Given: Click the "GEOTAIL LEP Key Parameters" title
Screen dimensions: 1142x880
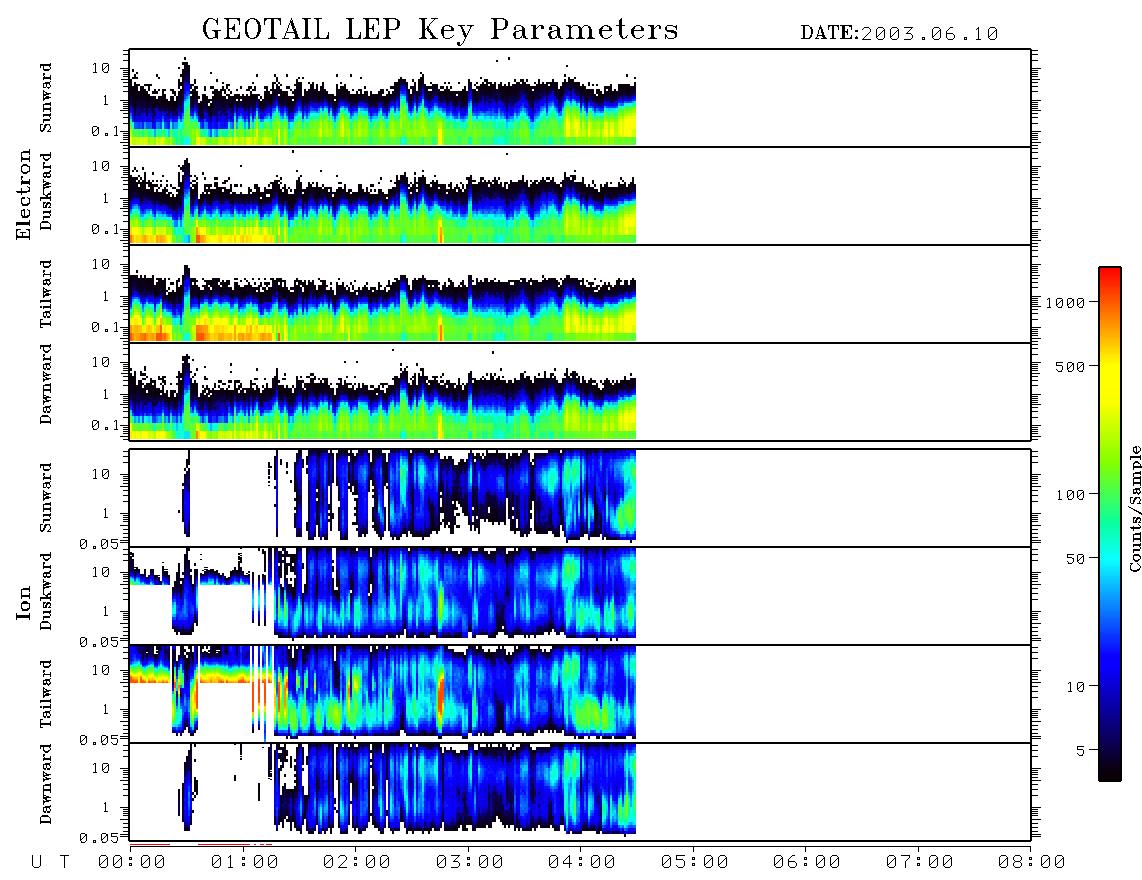Looking at the screenshot, I should click(x=440, y=30).
